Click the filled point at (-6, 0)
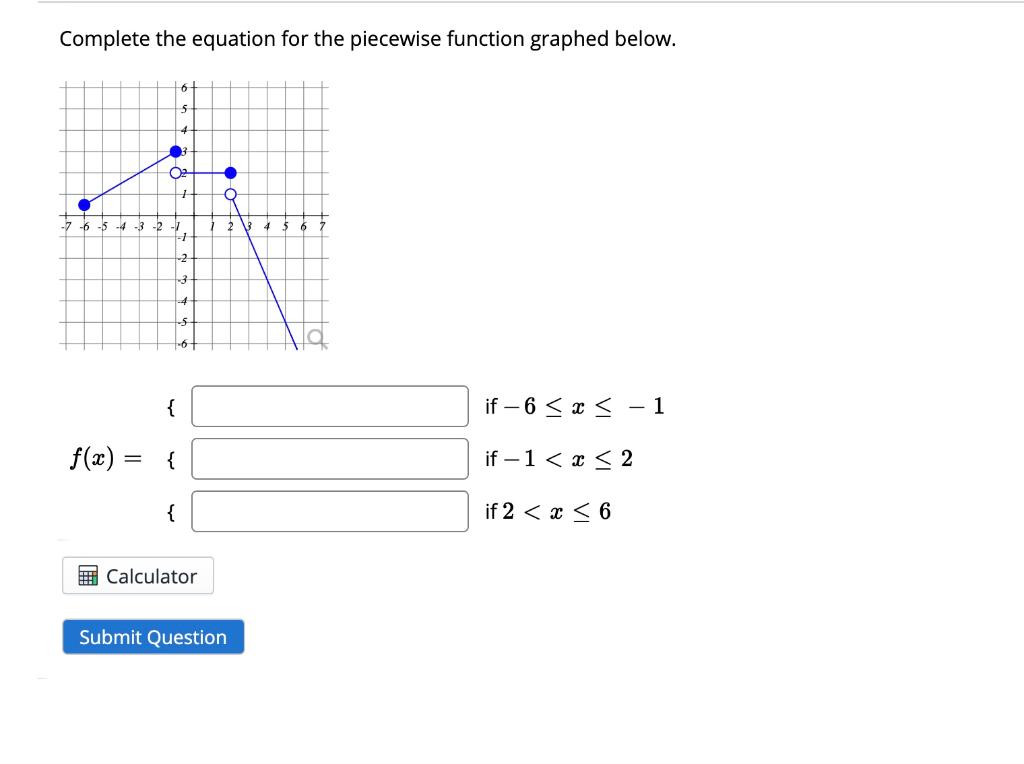1024x764 pixels. (x=84, y=204)
